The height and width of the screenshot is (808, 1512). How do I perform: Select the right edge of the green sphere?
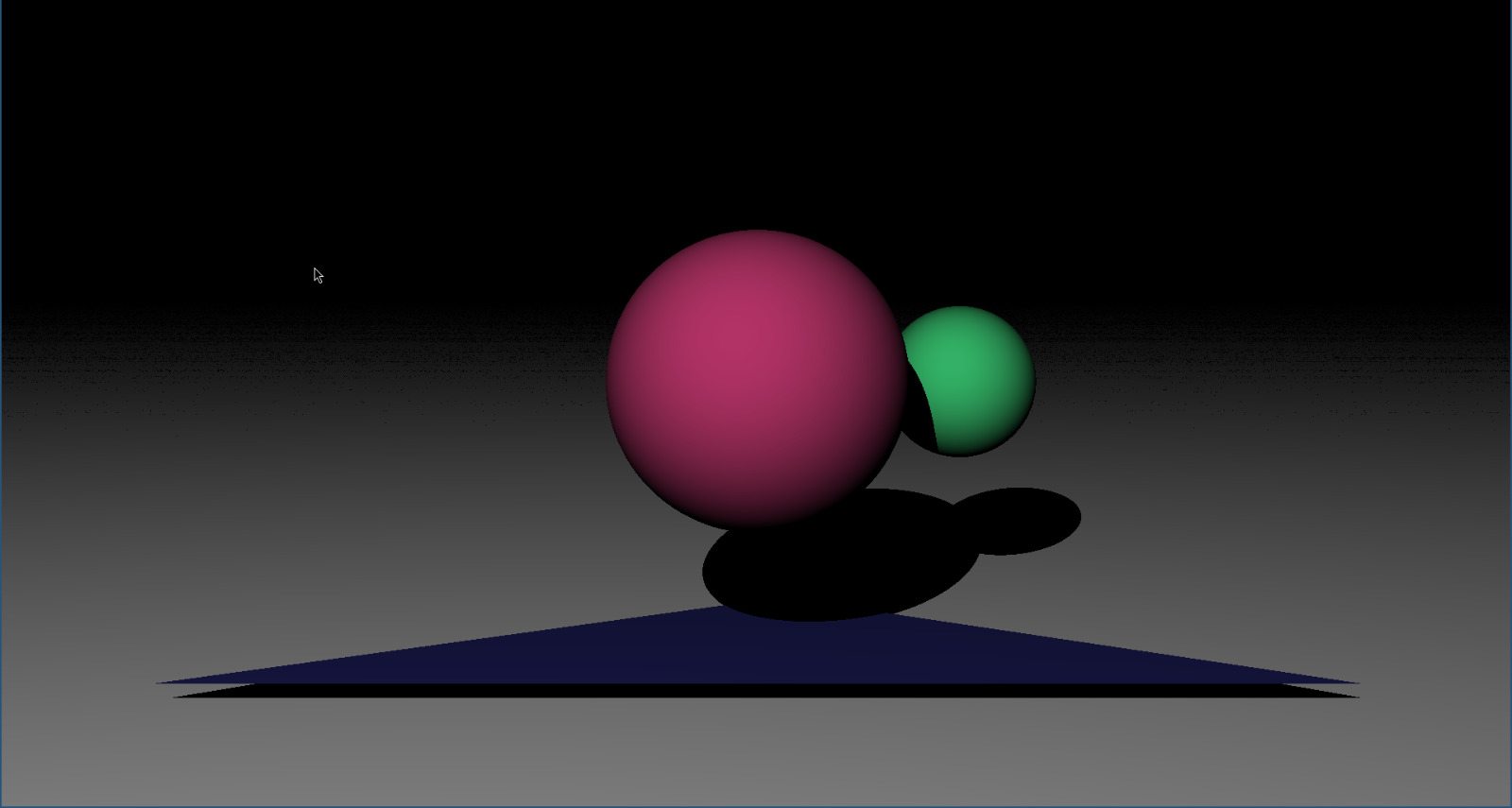[x=1032, y=381]
